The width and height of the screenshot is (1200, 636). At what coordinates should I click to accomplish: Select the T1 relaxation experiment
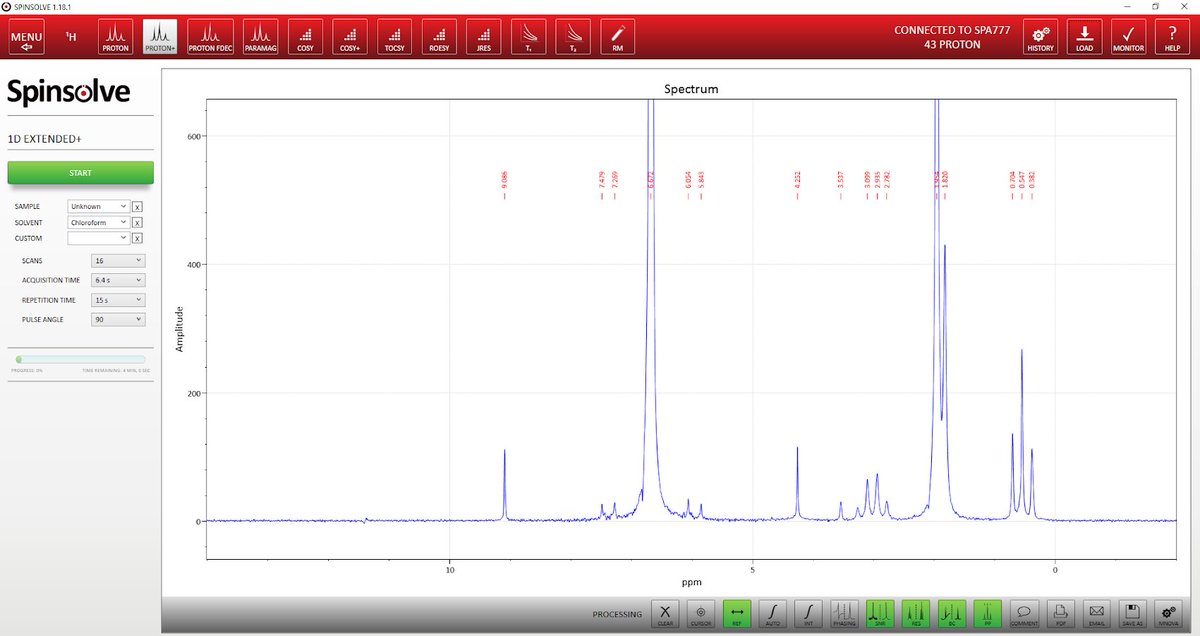point(529,37)
